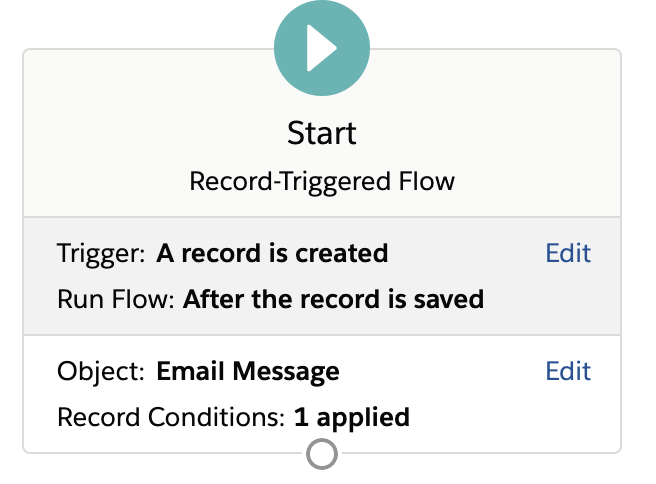Click the "Record Conditions:" label

pos(171,416)
